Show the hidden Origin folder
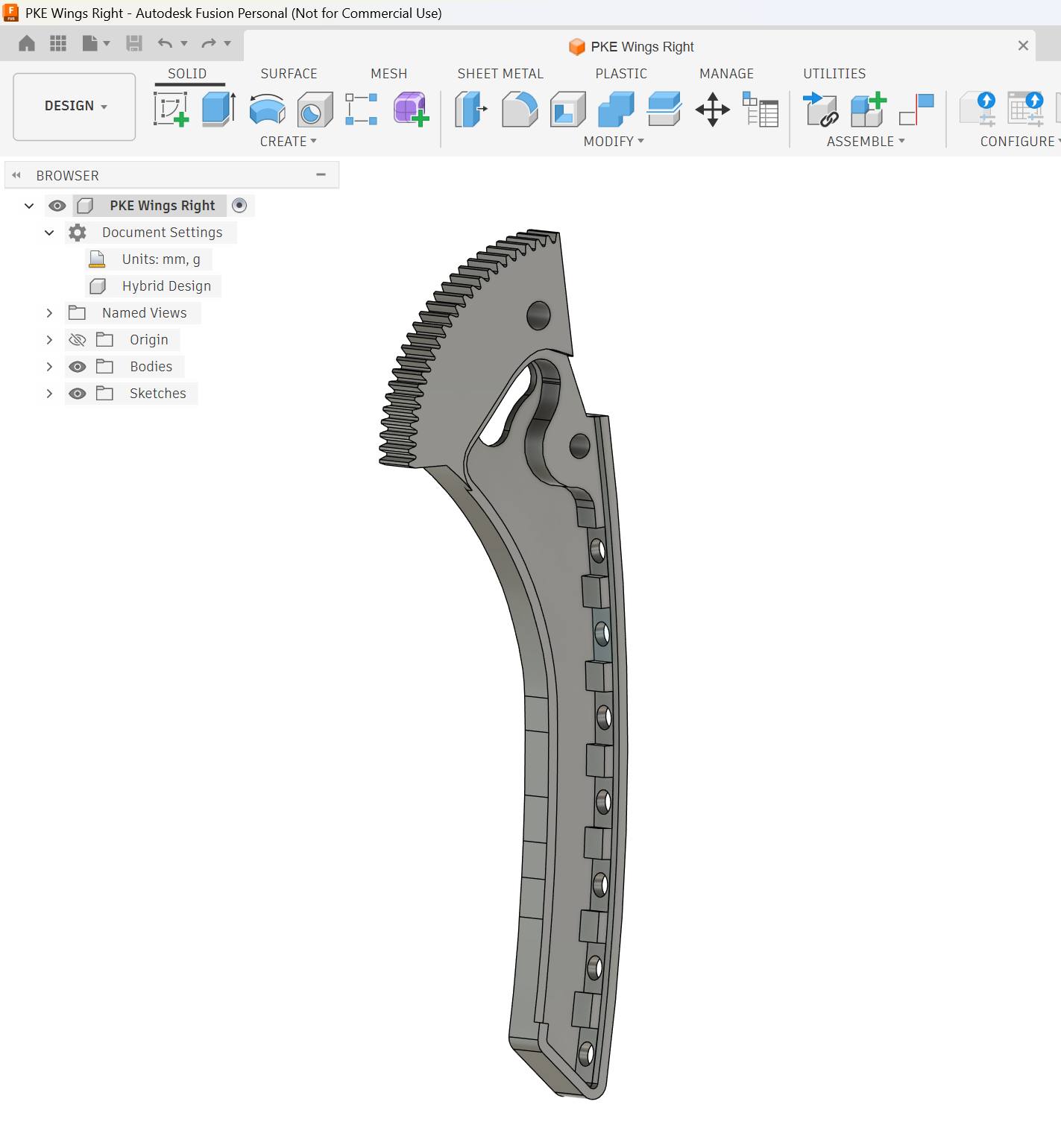This screenshot has width=1061, height=1148. tap(78, 340)
